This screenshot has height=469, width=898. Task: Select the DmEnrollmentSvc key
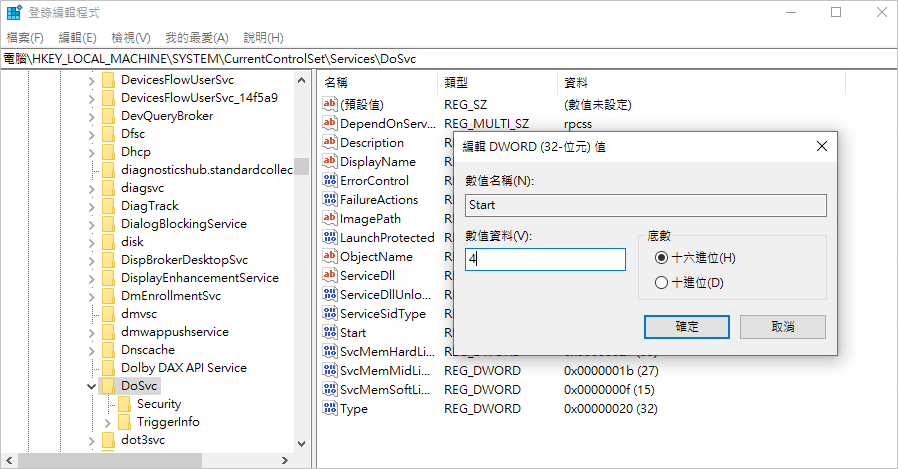171,295
